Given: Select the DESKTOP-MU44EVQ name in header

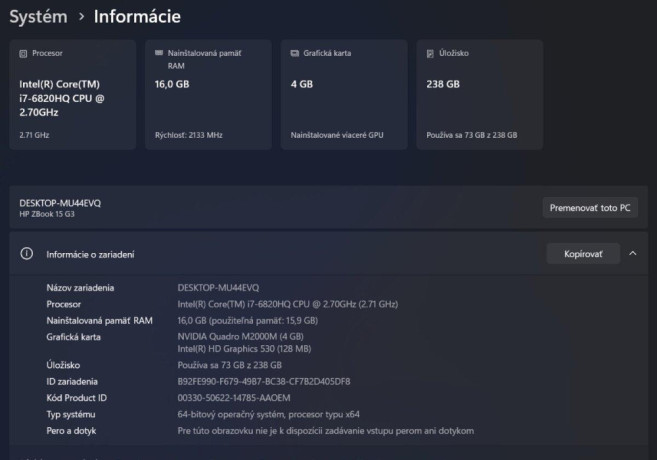Looking at the screenshot, I should [x=60, y=203].
